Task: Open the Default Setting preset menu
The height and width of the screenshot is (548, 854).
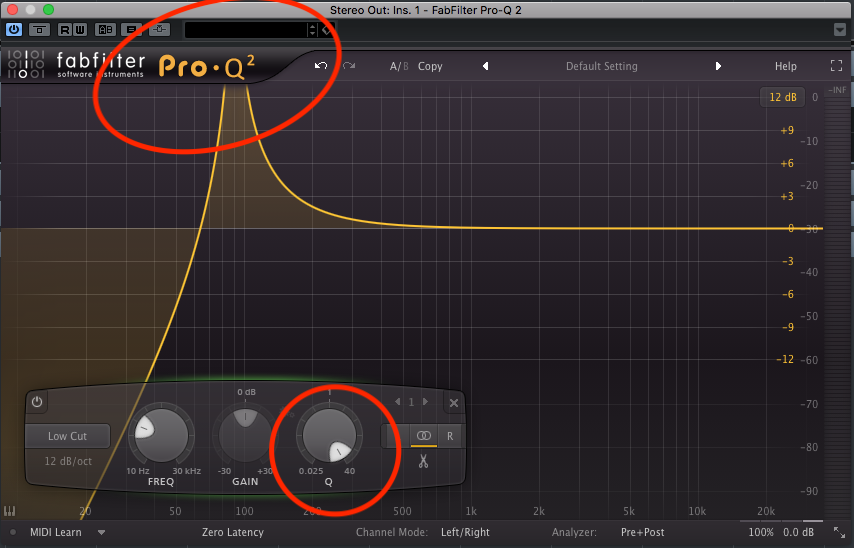Action: [x=601, y=66]
